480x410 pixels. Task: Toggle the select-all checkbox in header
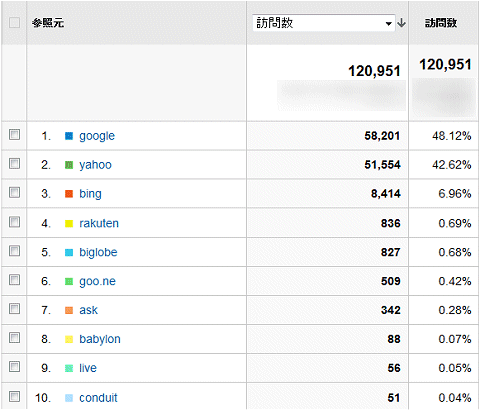[14, 22]
